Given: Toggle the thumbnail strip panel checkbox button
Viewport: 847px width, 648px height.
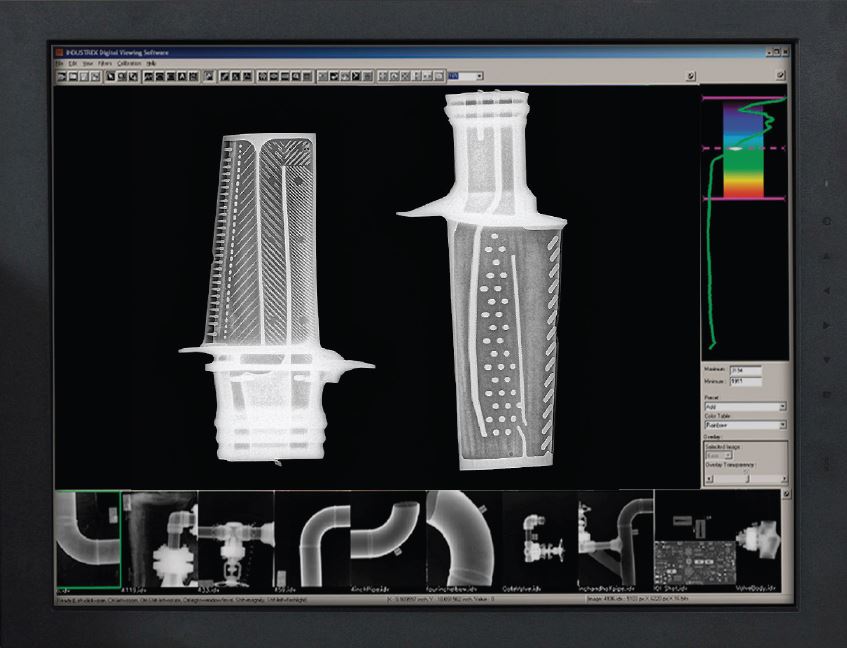Looking at the screenshot, I should click(x=785, y=493).
